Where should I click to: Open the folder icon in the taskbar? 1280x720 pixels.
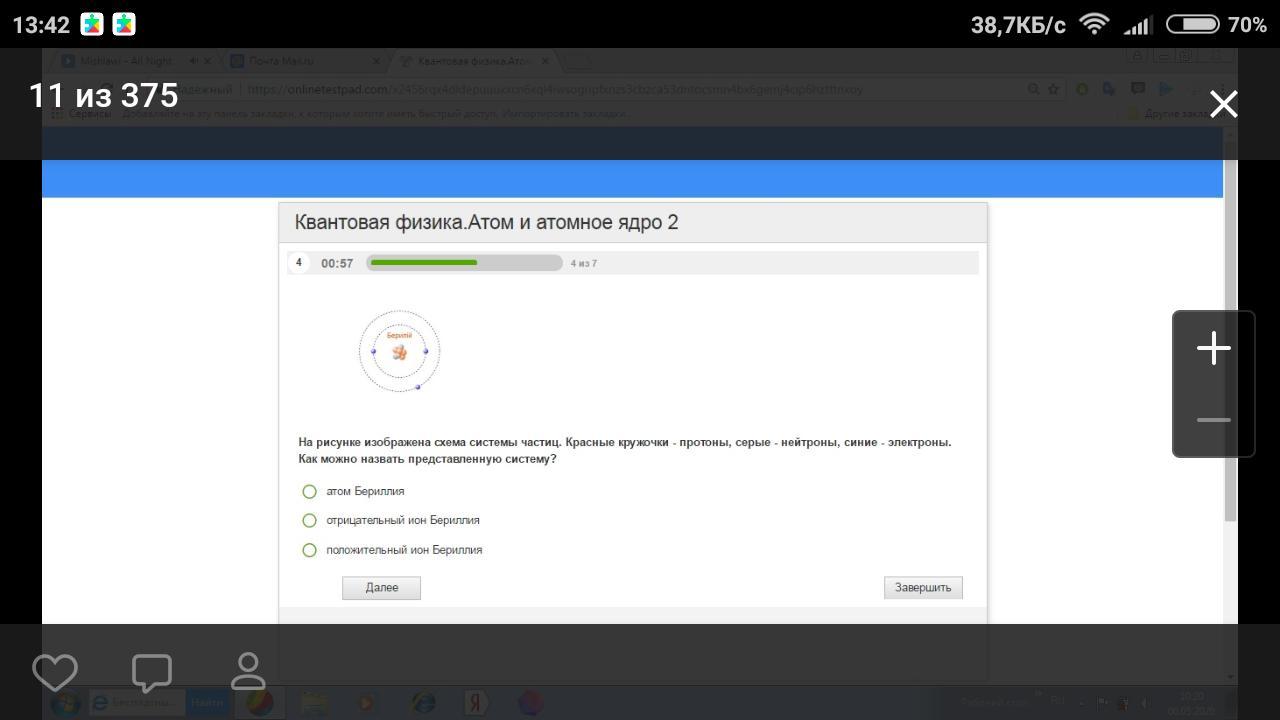click(314, 703)
